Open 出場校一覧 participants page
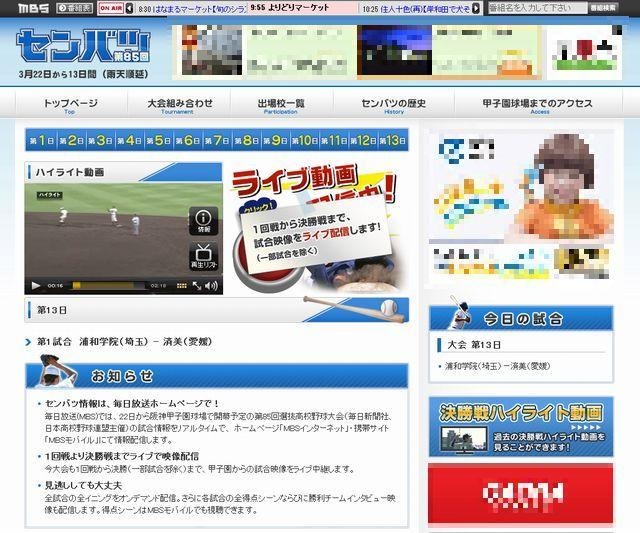Viewport: 640px width, 533px height. (x=280, y=105)
